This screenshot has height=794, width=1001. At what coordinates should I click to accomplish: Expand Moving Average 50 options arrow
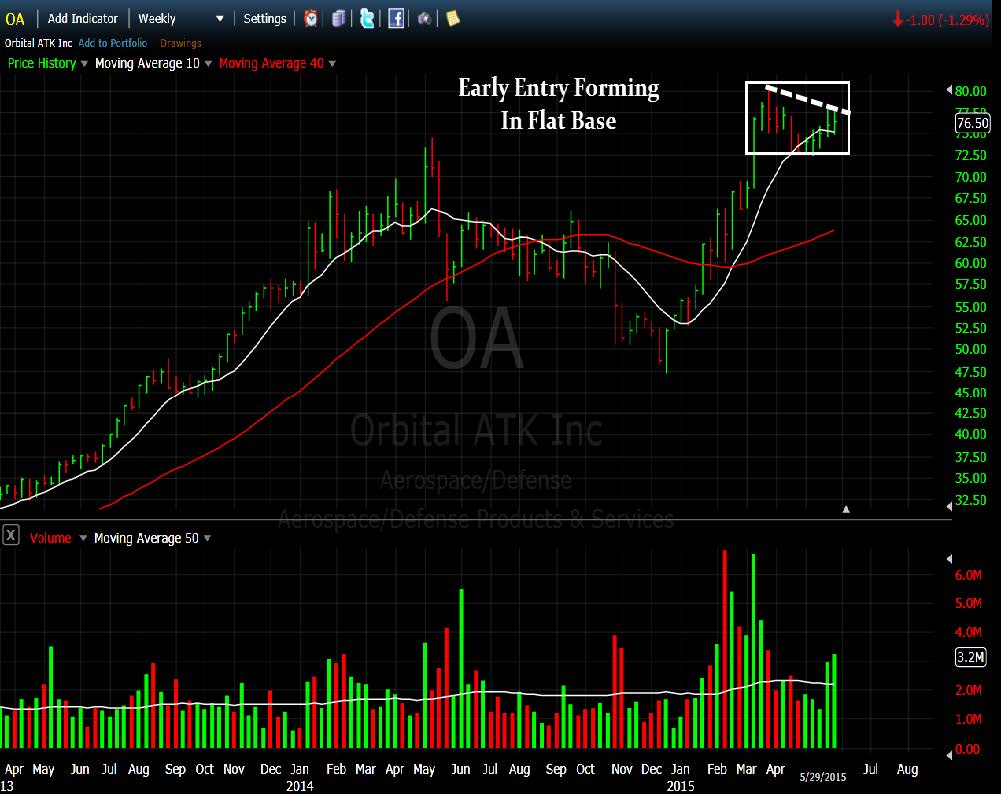207,538
